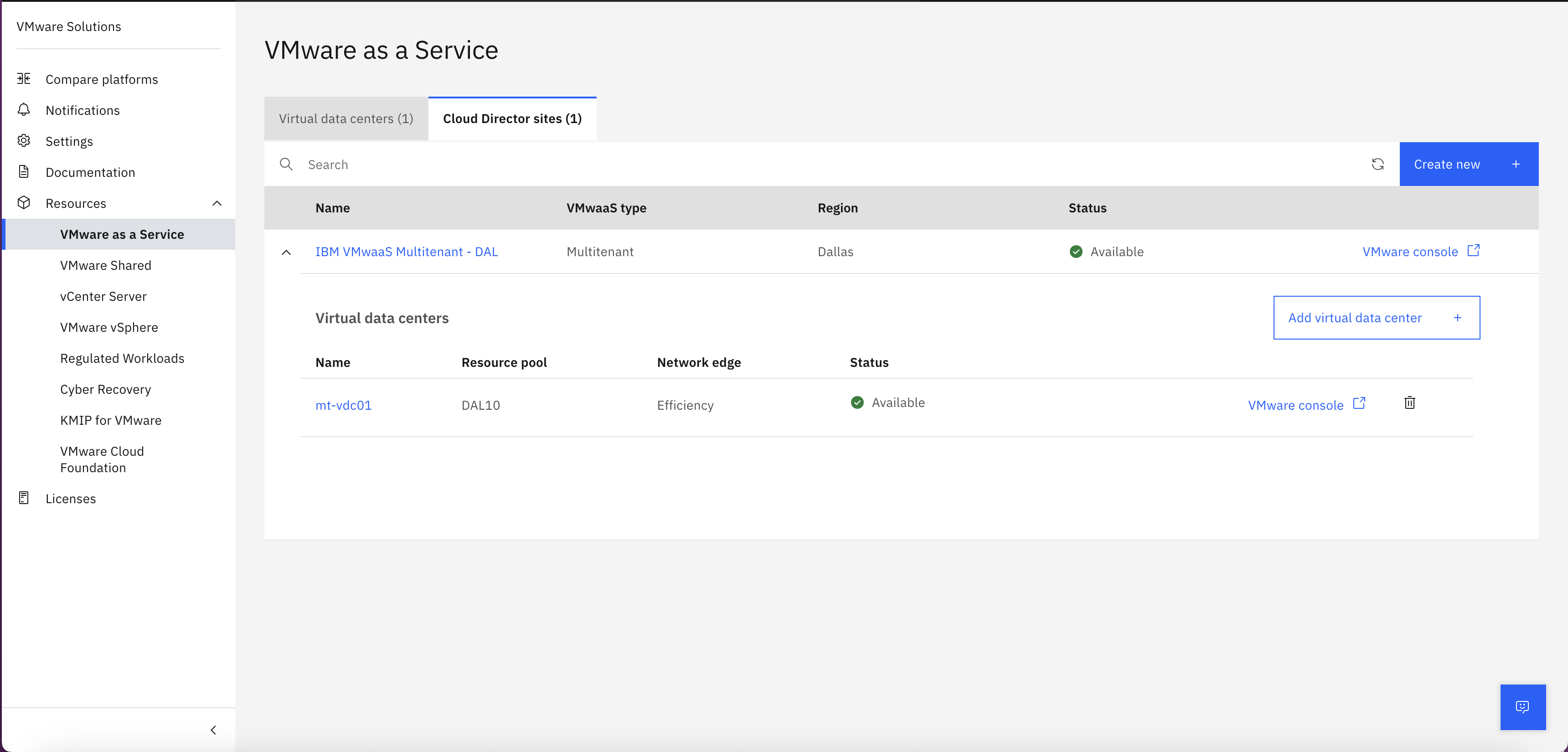
Task: Collapse the Resources section chevron
Action: [217, 203]
